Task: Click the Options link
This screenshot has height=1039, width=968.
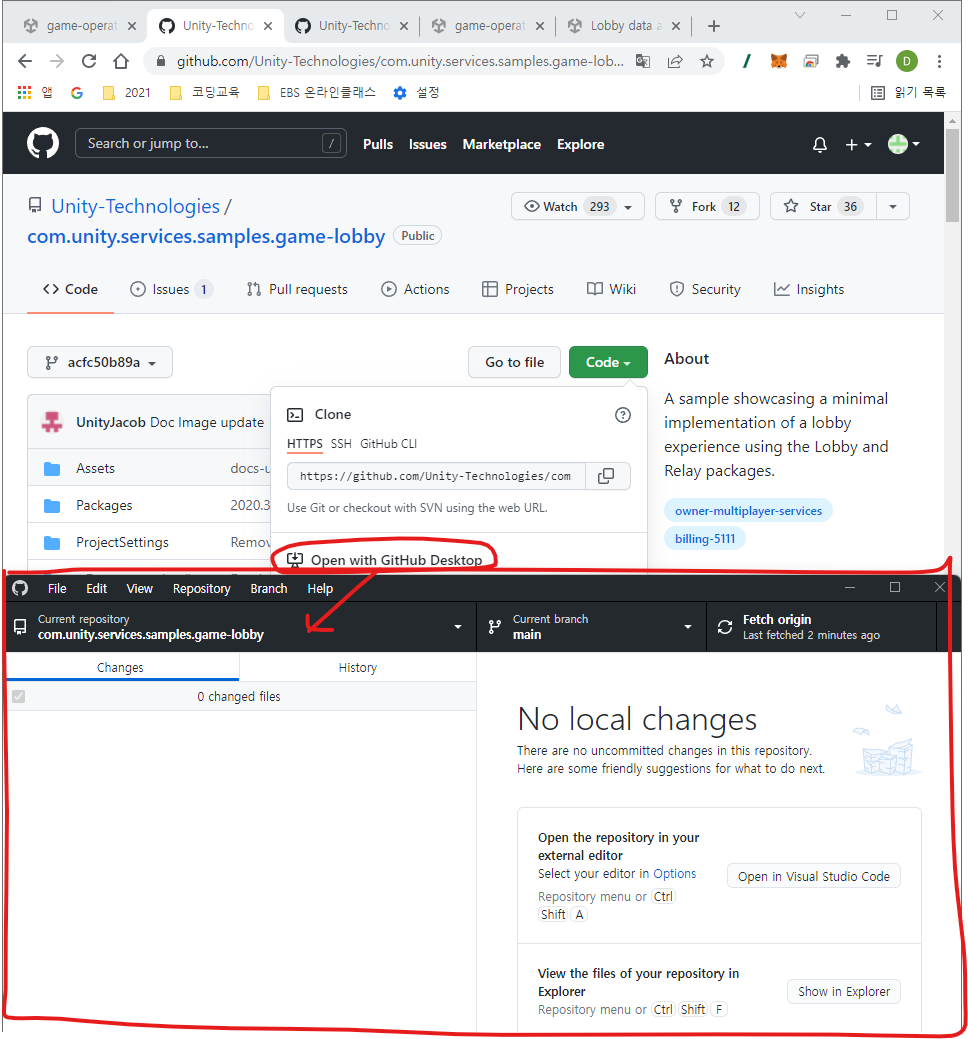Action: tap(674, 873)
